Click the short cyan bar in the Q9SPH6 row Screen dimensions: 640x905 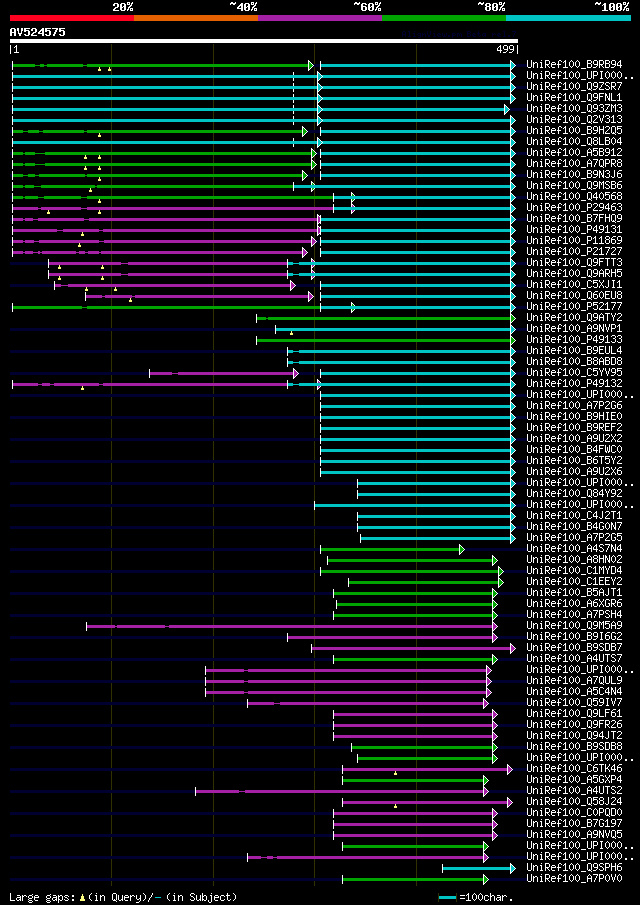click(x=479, y=868)
